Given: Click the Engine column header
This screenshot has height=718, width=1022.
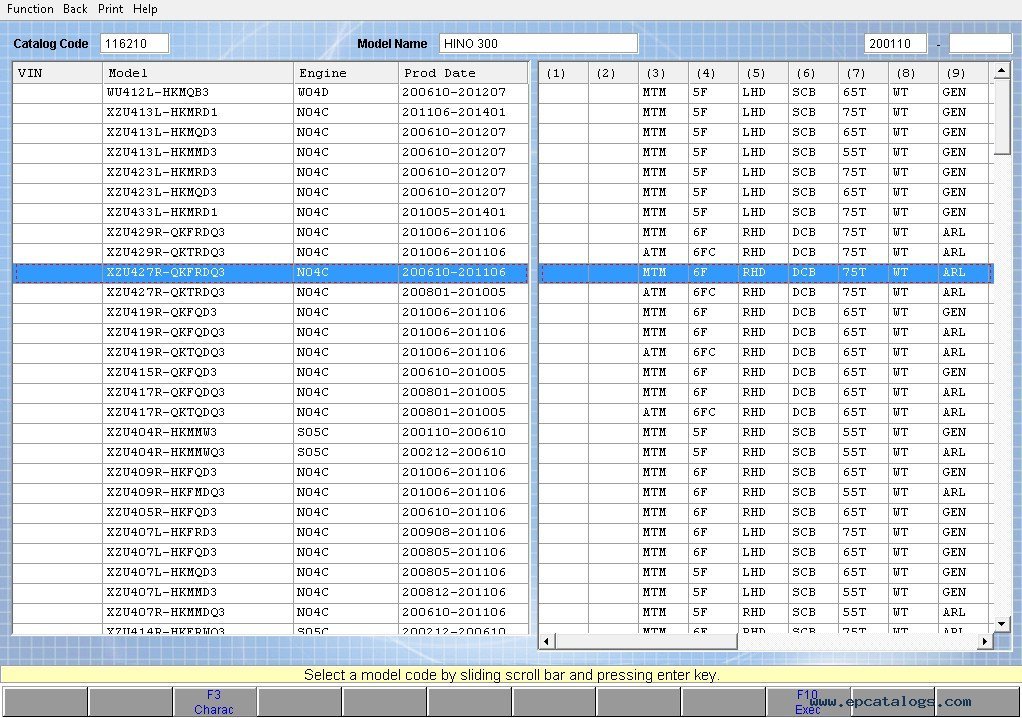Looking at the screenshot, I should 346,73.
